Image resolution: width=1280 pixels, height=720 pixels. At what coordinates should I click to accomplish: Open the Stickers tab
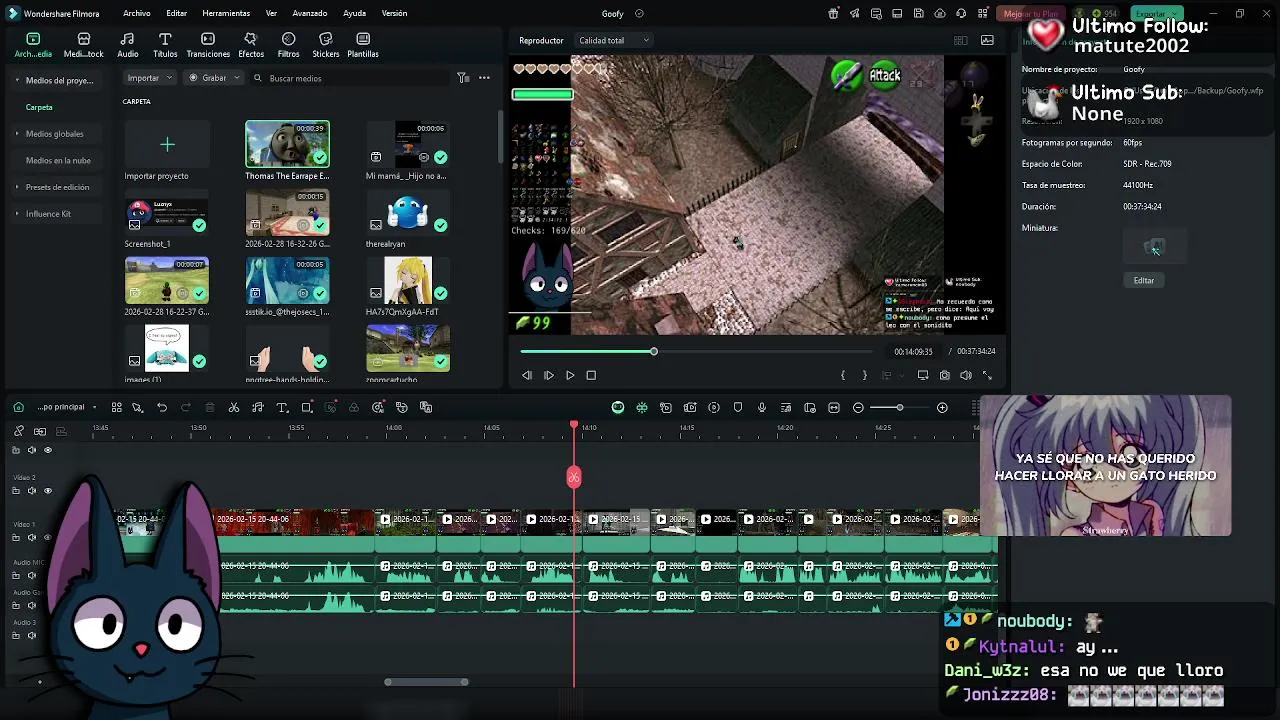326,45
